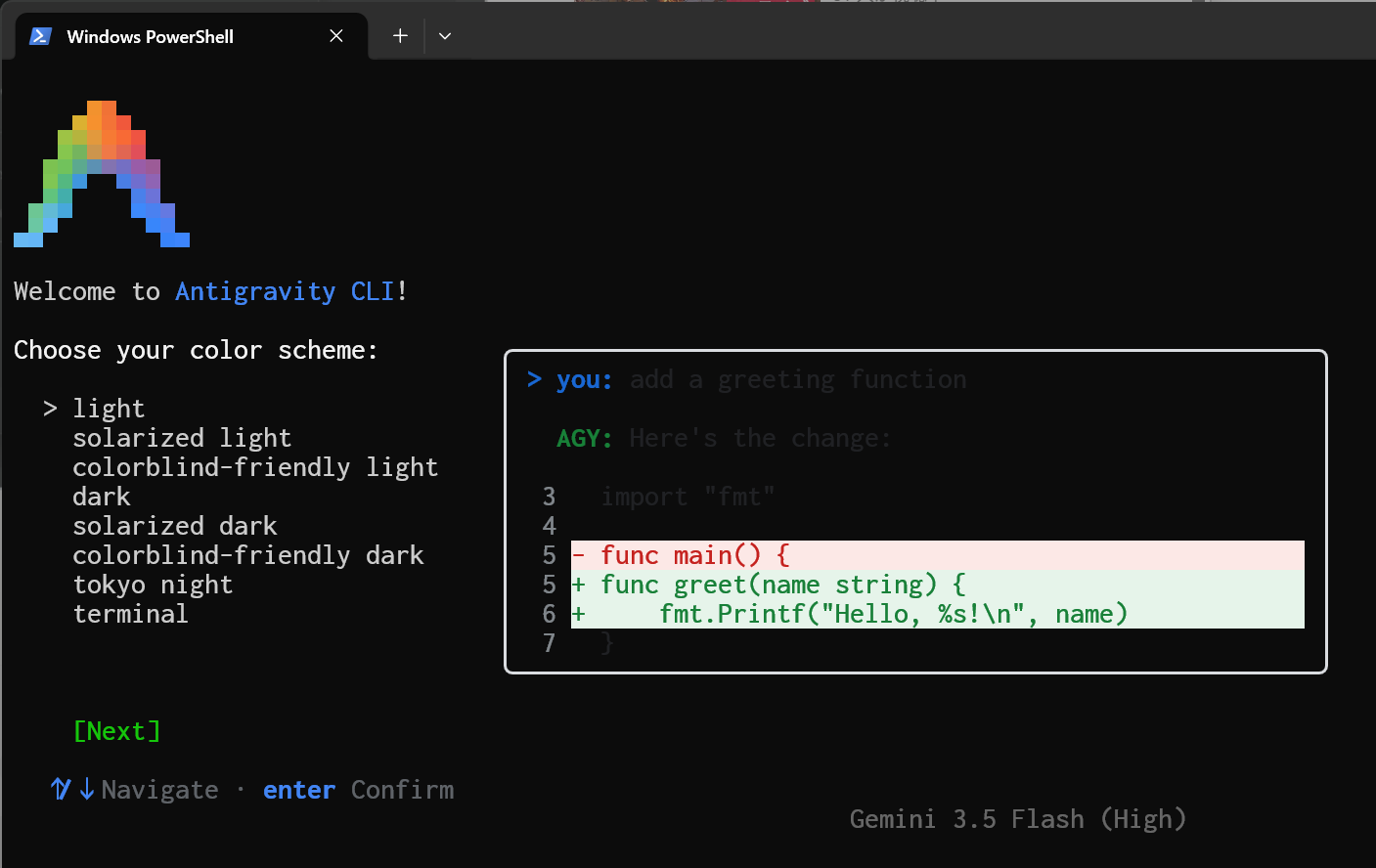Click the 'you:' prompt label in preview
Viewport: 1376px width, 868px height.
(584, 379)
